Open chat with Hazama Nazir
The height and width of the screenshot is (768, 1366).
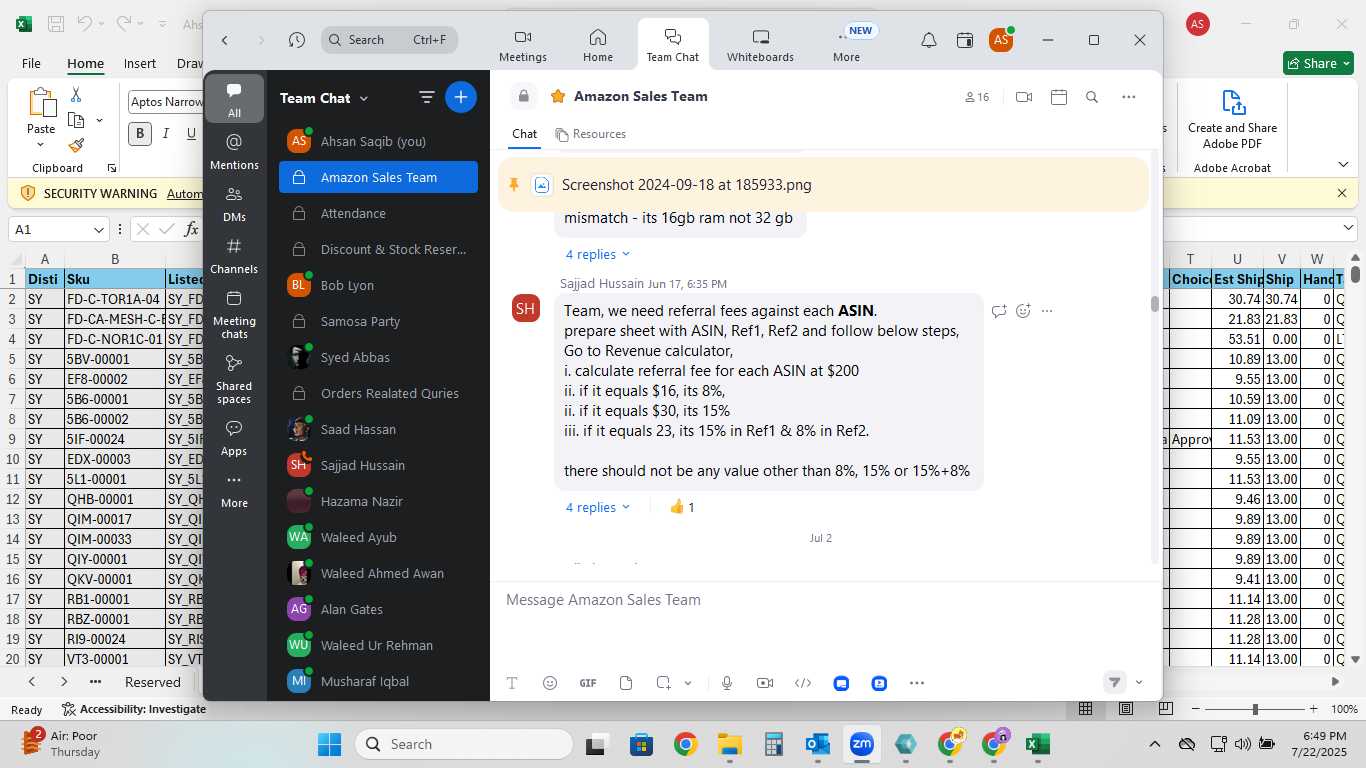point(378,501)
